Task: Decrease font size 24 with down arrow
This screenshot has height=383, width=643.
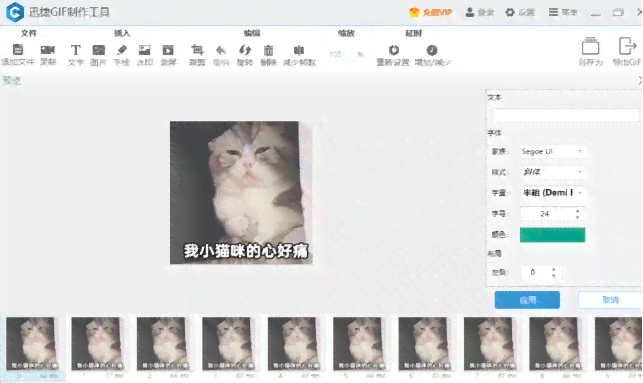Action: 577,217
